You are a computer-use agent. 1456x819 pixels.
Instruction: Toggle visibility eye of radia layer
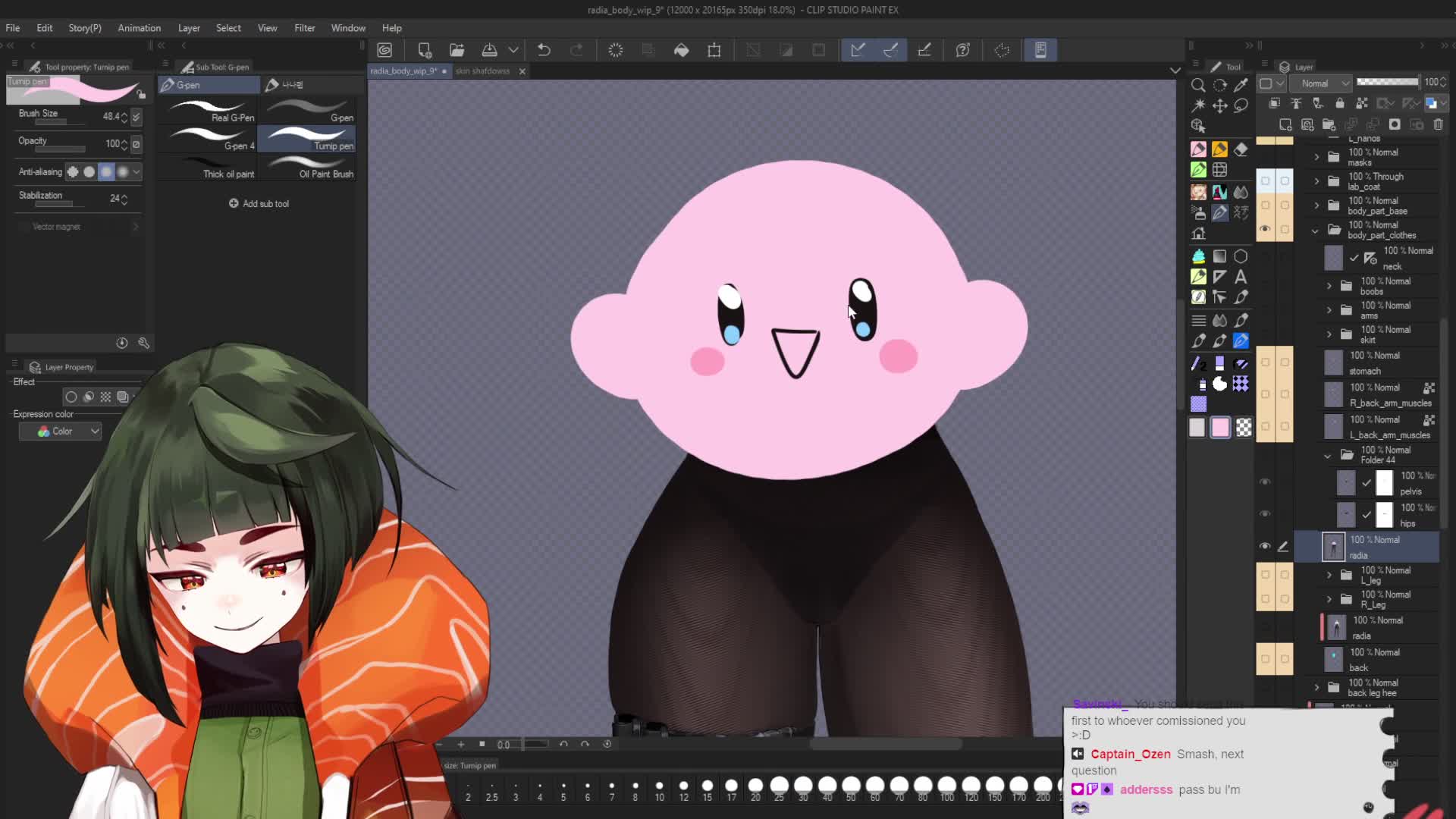[x=1265, y=547]
